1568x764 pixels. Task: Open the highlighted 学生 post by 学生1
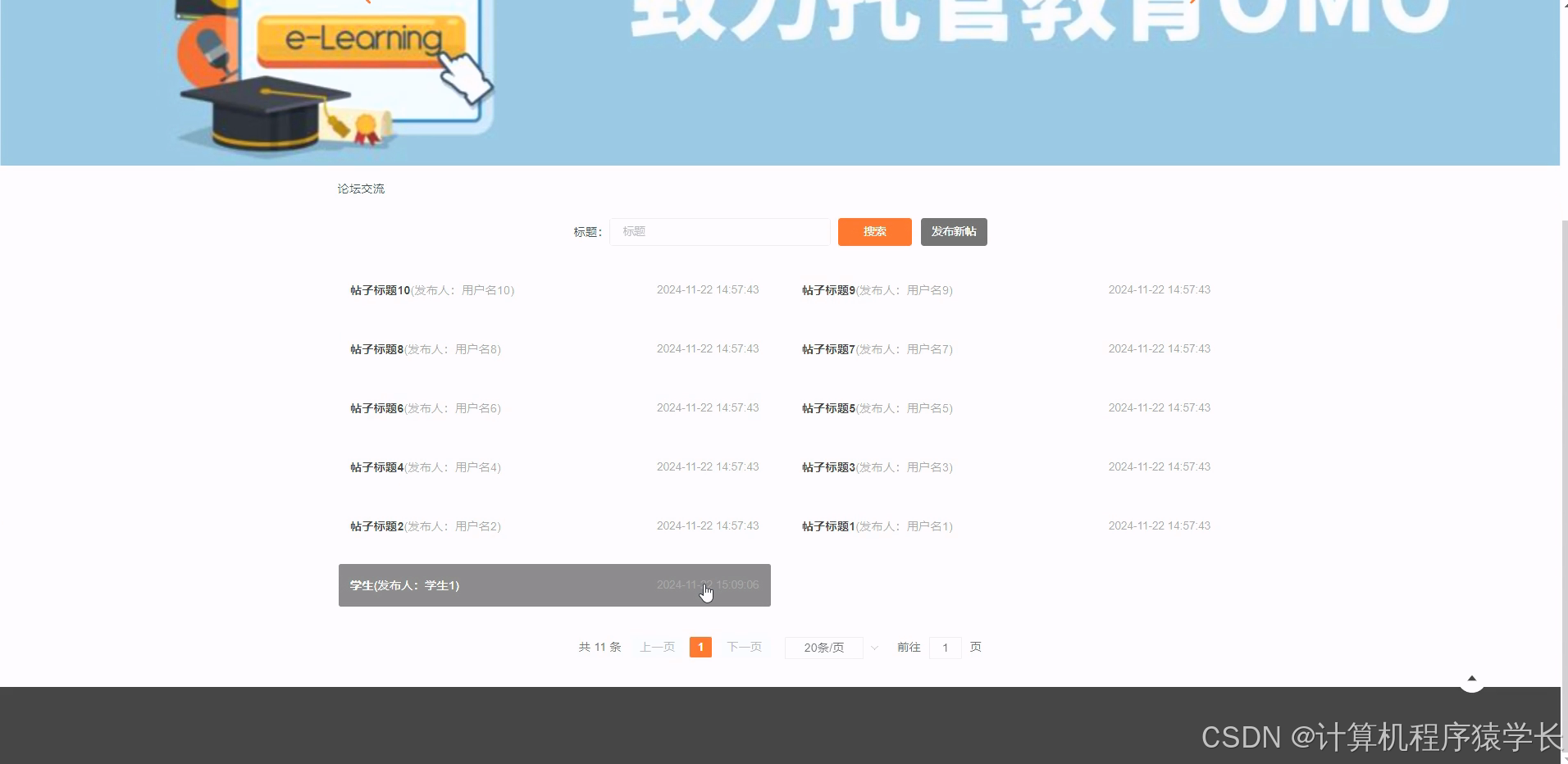[404, 585]
